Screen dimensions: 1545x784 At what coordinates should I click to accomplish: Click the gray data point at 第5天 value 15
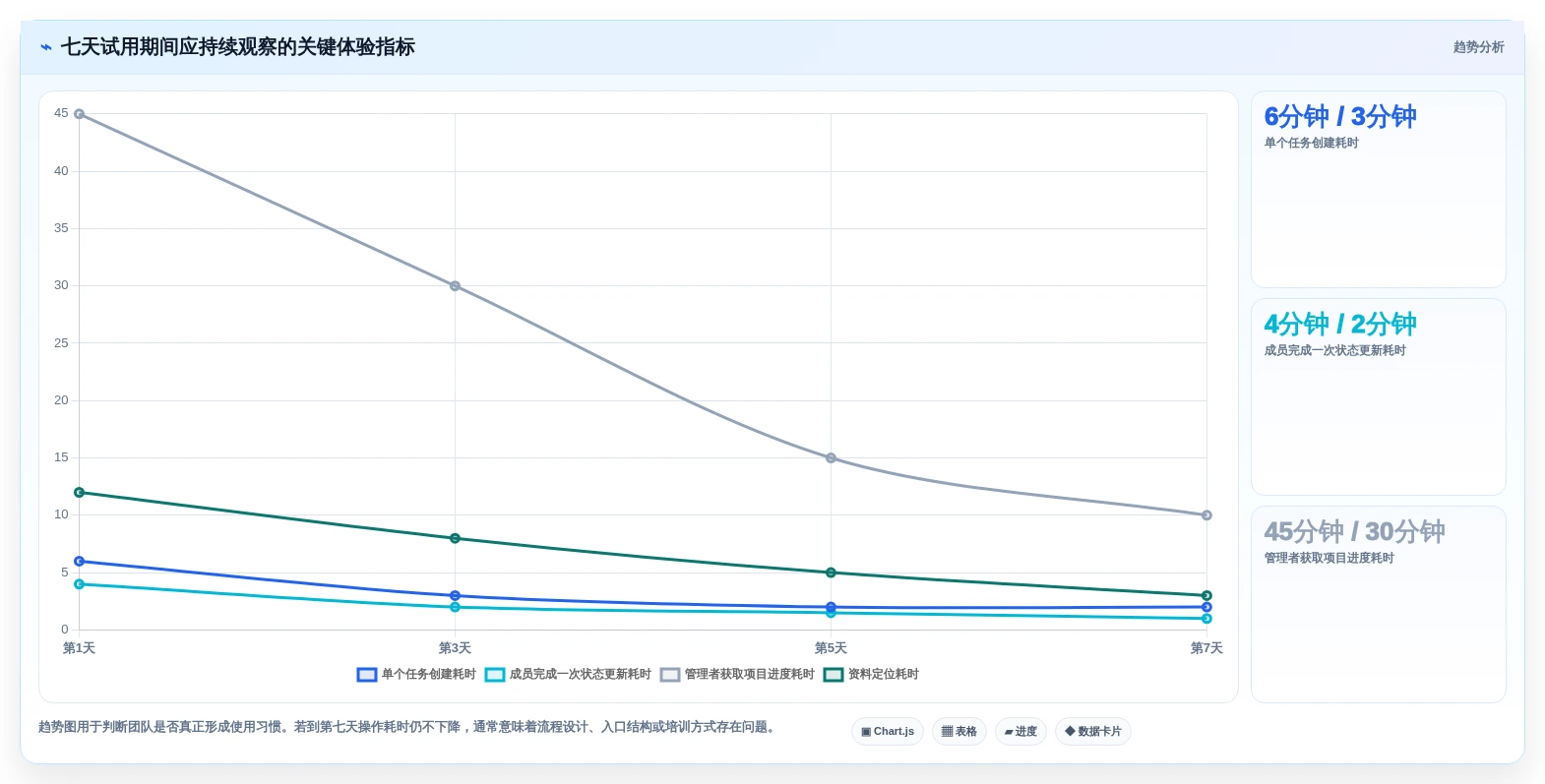[x=831, y=458]
